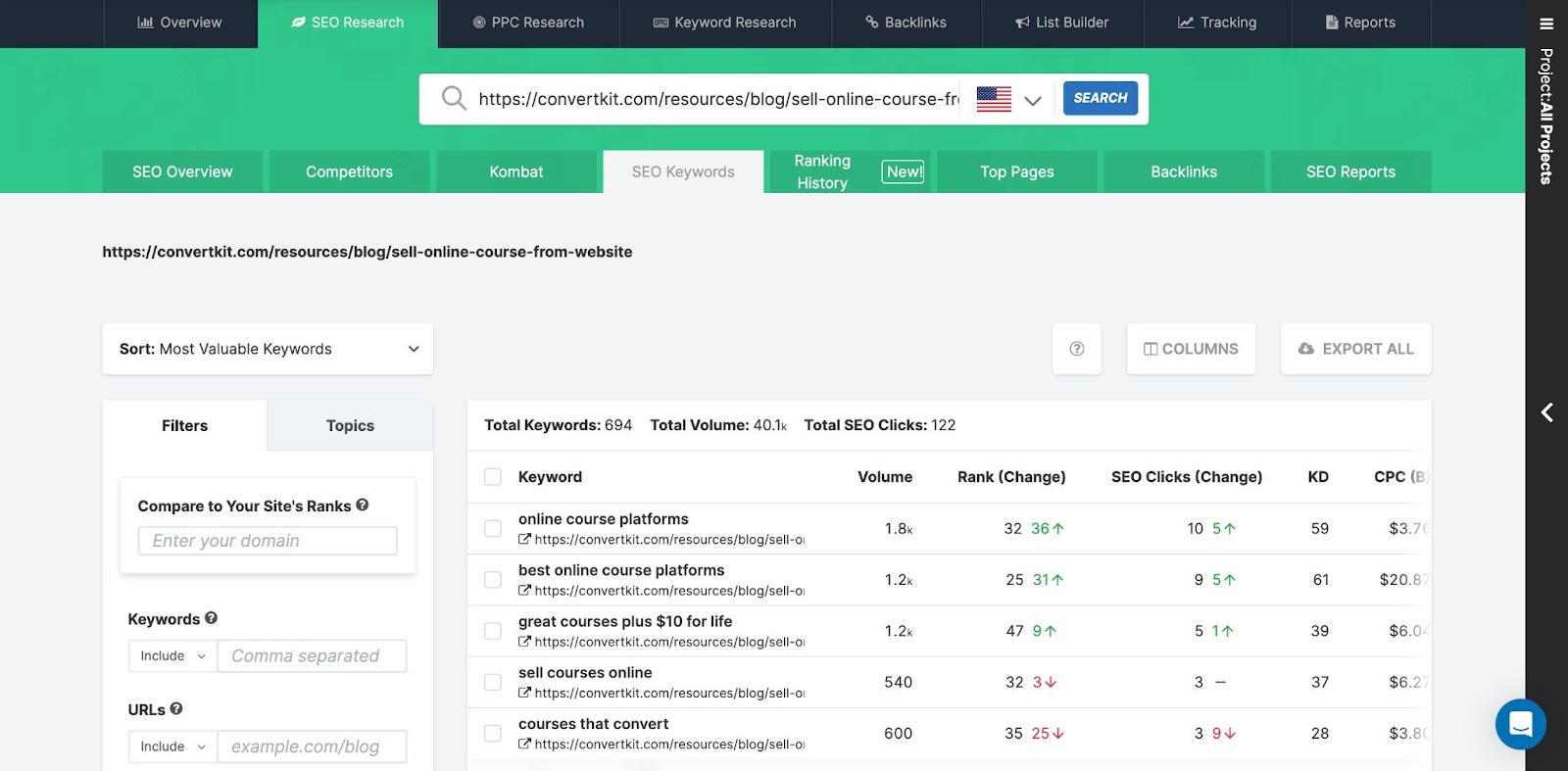
Task: Open the URLs Include dropdown
Action: click(x=172, y=747)
